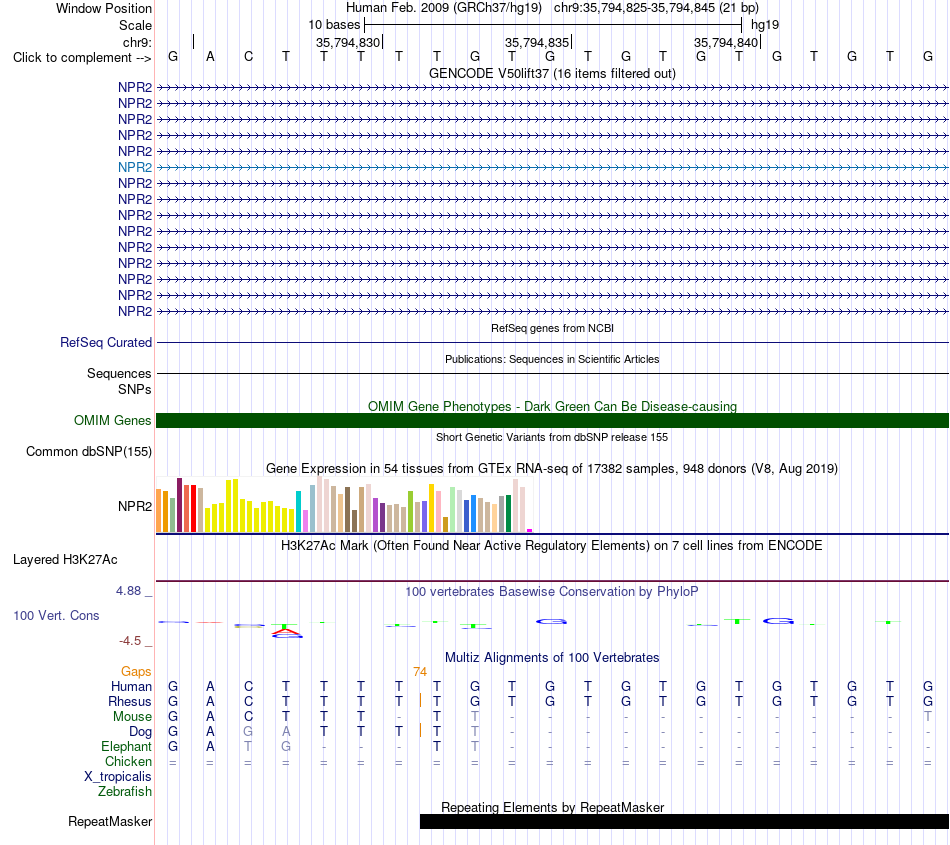
Task: Open the RefSeq Curated track label
Action: pos(106,342)
